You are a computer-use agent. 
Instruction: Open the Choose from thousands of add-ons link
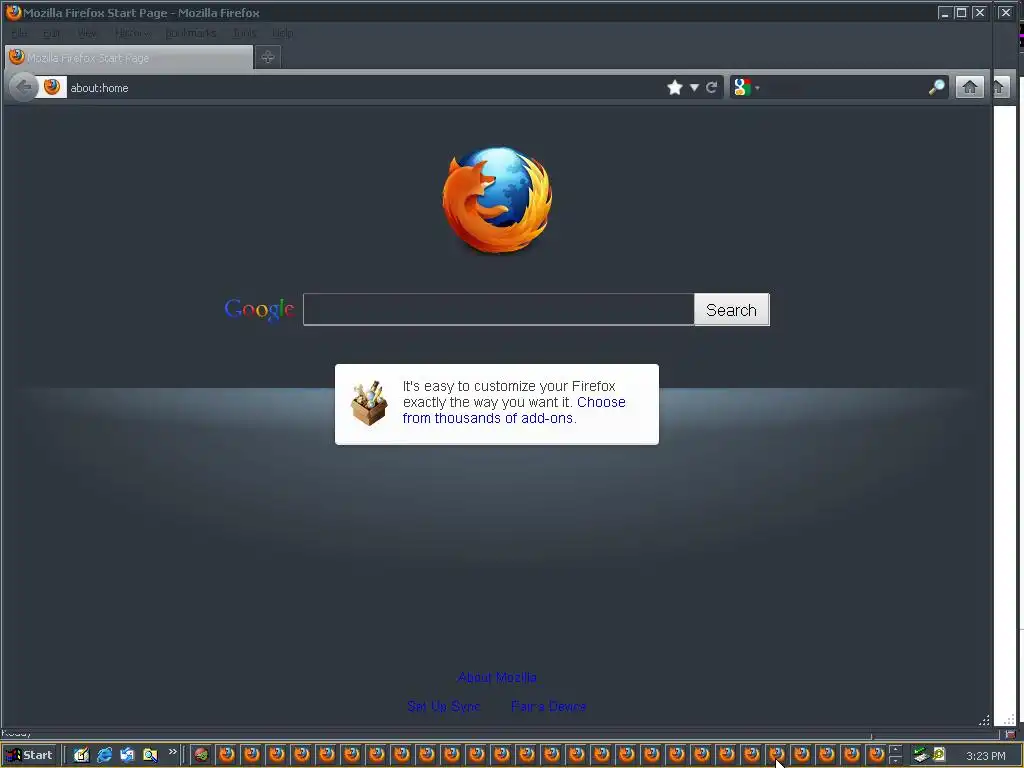tap(514, 410)
